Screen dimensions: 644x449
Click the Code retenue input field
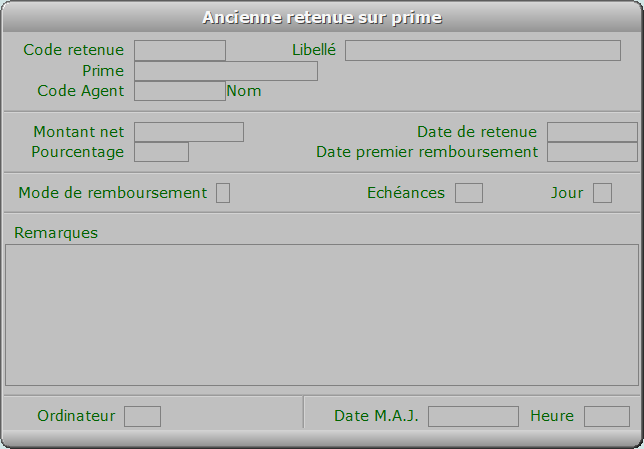pyautogui.click(x=180, y=50)
